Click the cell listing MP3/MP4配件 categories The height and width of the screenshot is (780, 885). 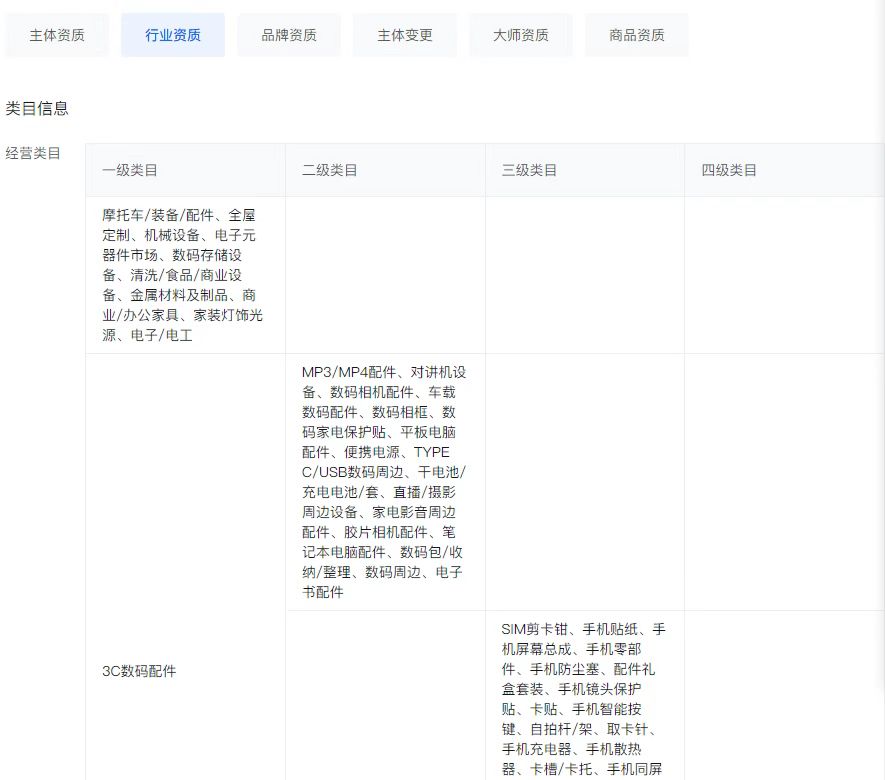pyautogui.click(x=384, y=481)
